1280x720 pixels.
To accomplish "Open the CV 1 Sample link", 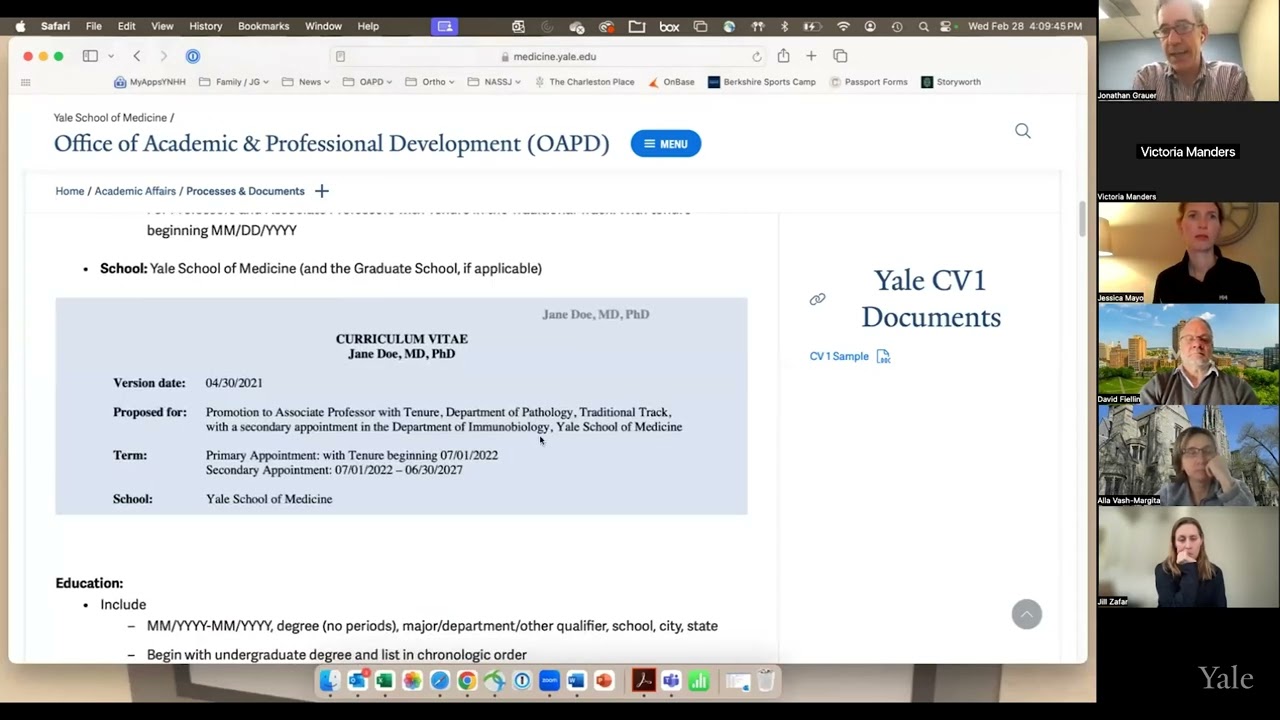I will [838, 356].
